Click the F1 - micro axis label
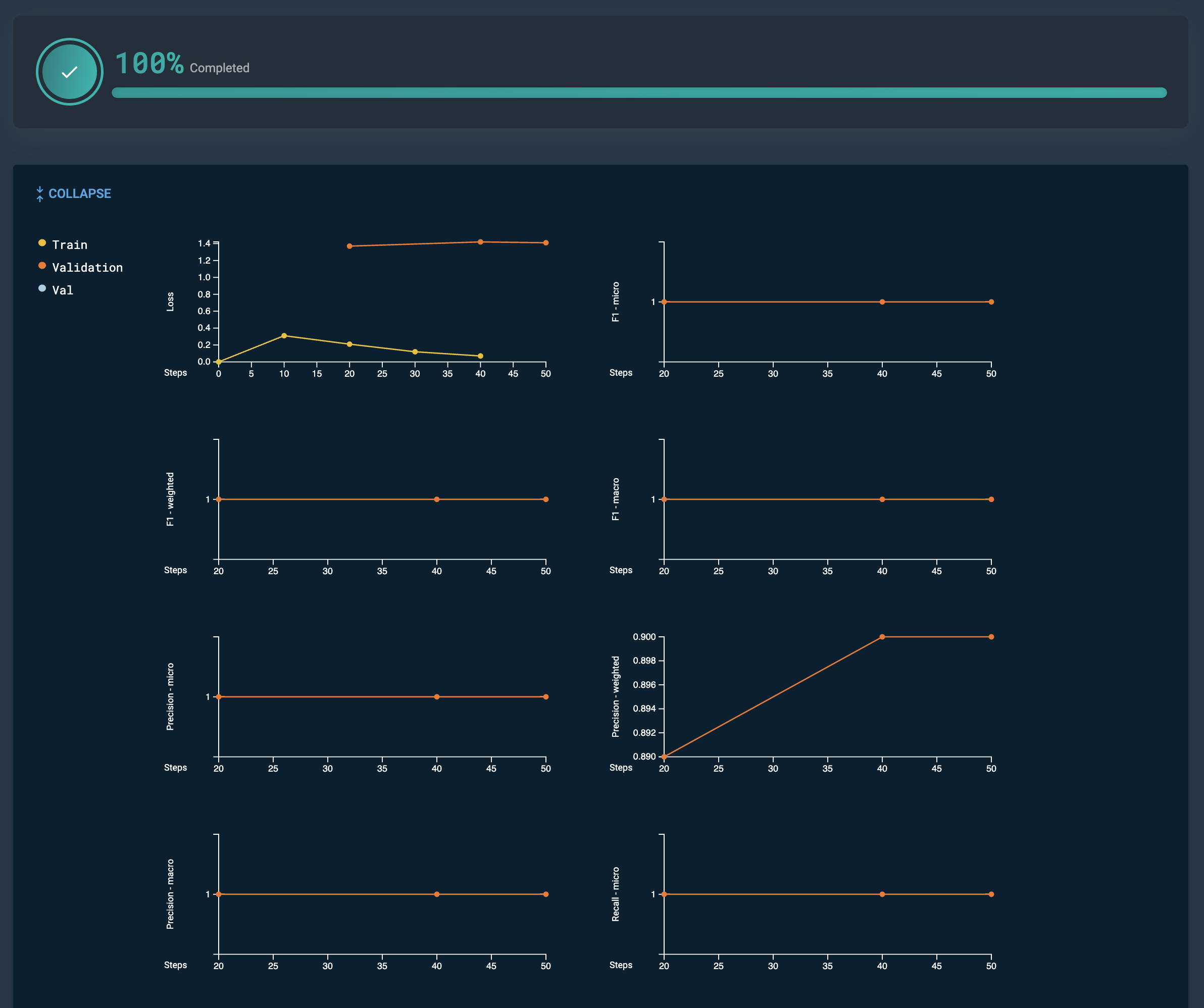The image size is (1204, 1008). (616, 301)
